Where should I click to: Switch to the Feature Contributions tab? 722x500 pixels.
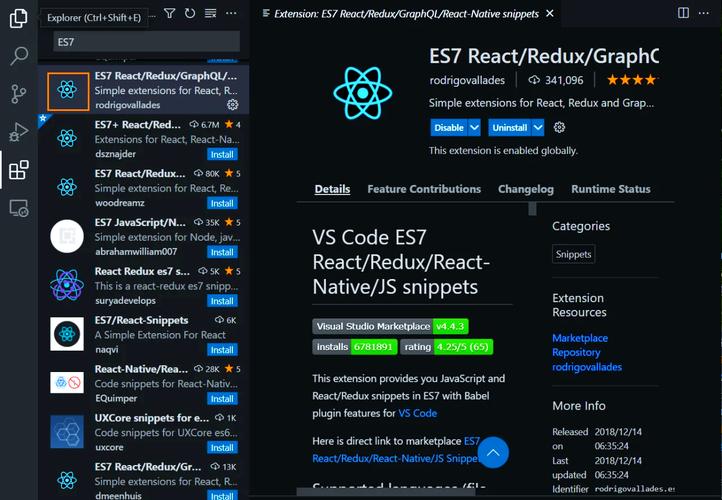(424, 189)
